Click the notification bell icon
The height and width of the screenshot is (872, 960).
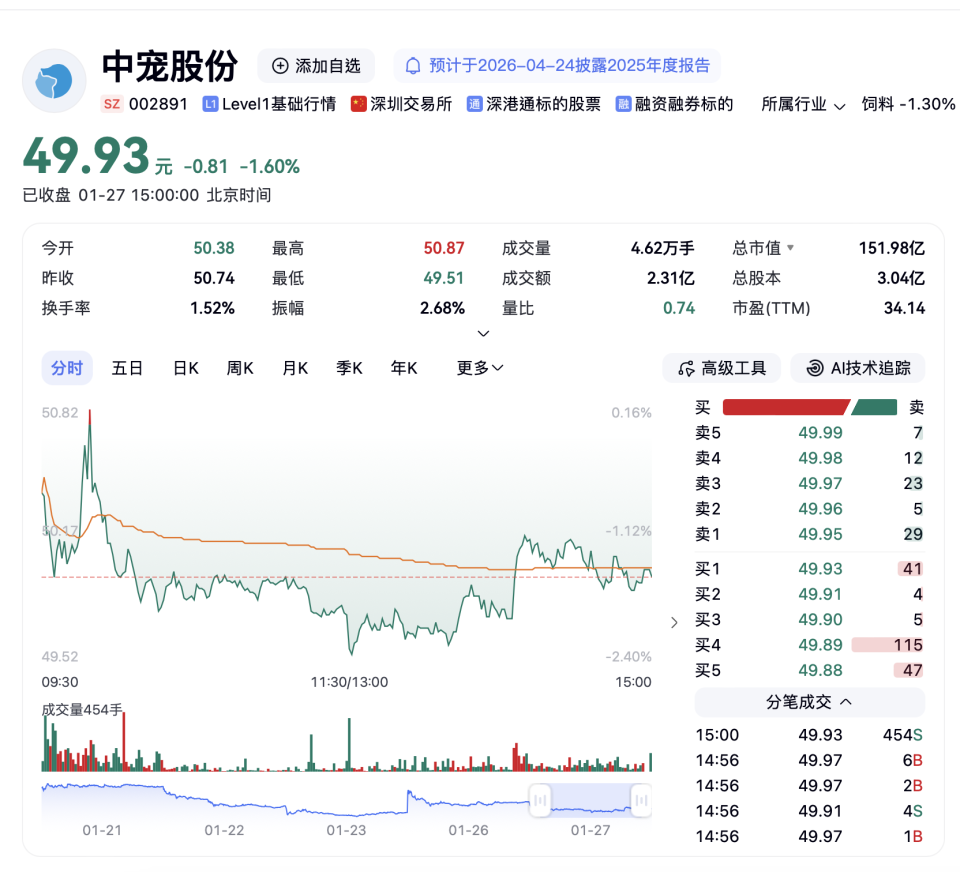[412, 66]
